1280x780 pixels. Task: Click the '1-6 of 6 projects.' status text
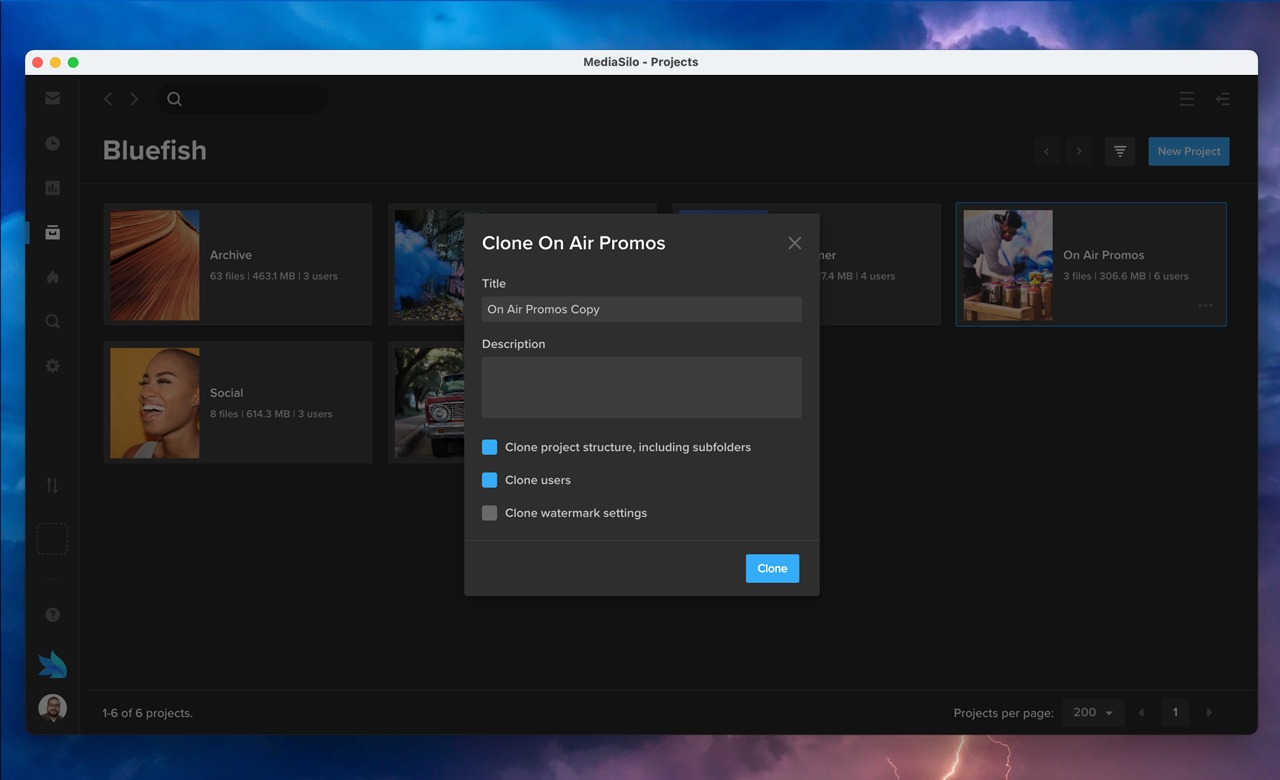tap(147, 713)
